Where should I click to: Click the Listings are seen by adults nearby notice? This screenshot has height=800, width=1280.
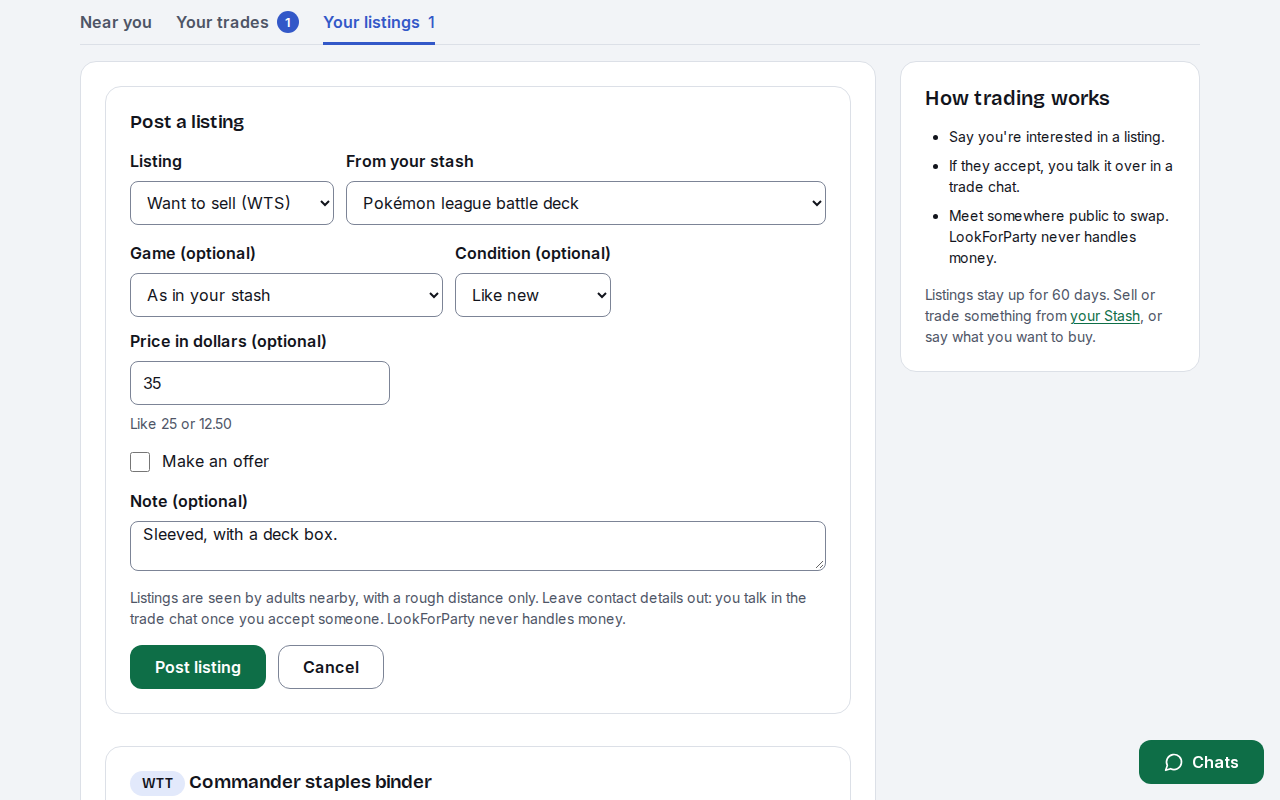click(x=468, y=608)
